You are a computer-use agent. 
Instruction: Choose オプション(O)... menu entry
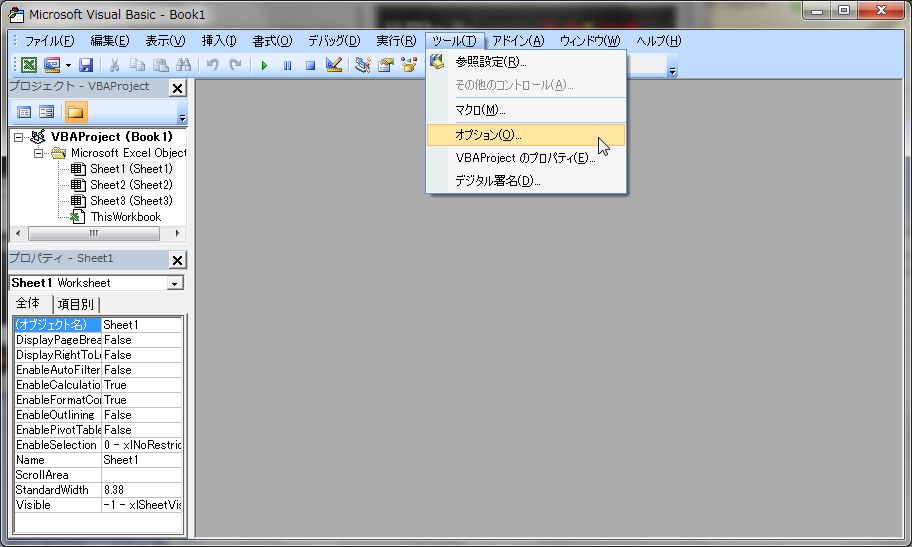(526, 134)
